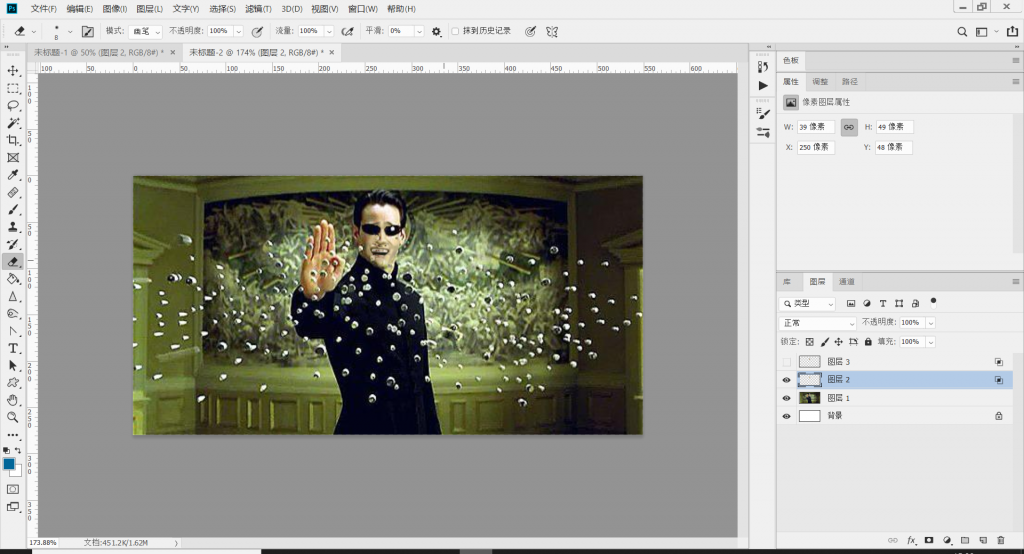Select the Zoom tool
Image resolution: width=1024 pixels, height=554 pixels.
coord(12,417)
